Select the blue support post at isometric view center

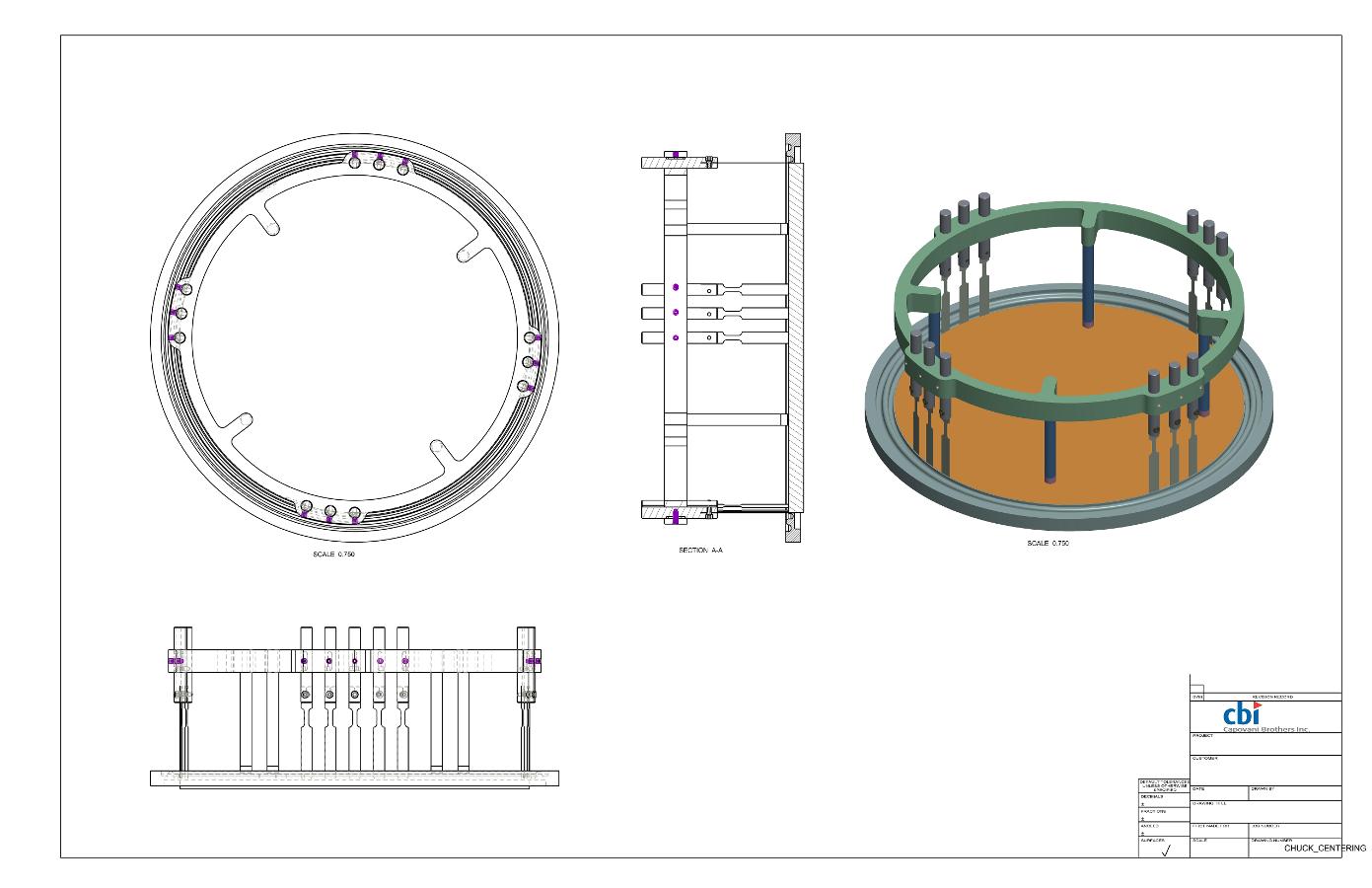pyautogui.click(x=1088, y=284)
